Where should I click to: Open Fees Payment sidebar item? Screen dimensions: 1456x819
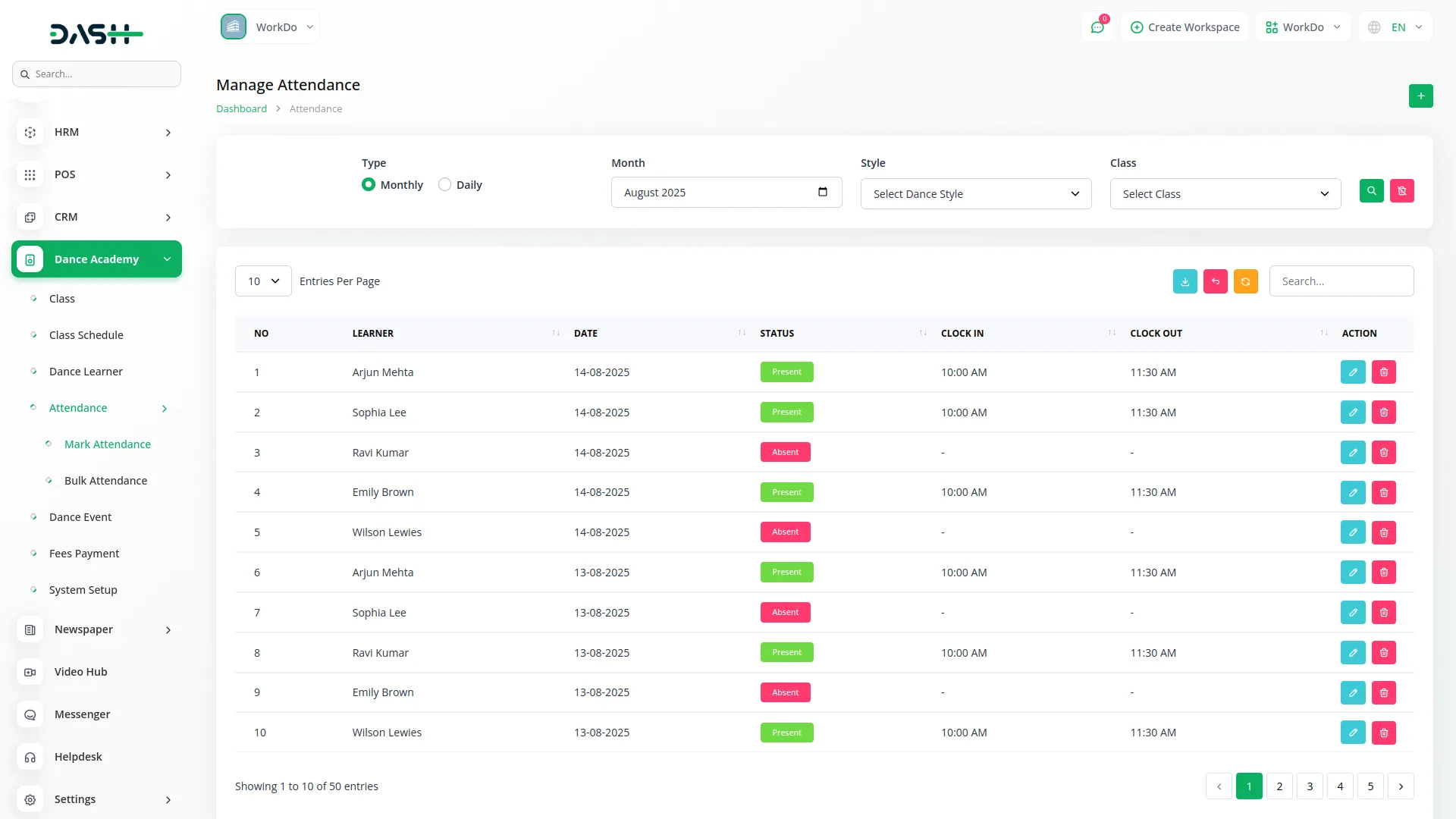[84, 554]
